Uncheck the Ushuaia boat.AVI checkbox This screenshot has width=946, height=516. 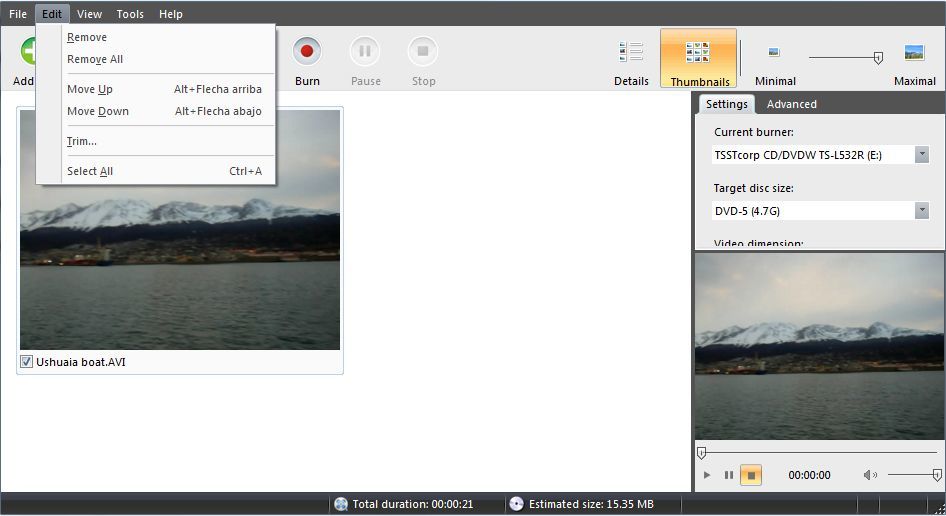(x=26, y=362)
